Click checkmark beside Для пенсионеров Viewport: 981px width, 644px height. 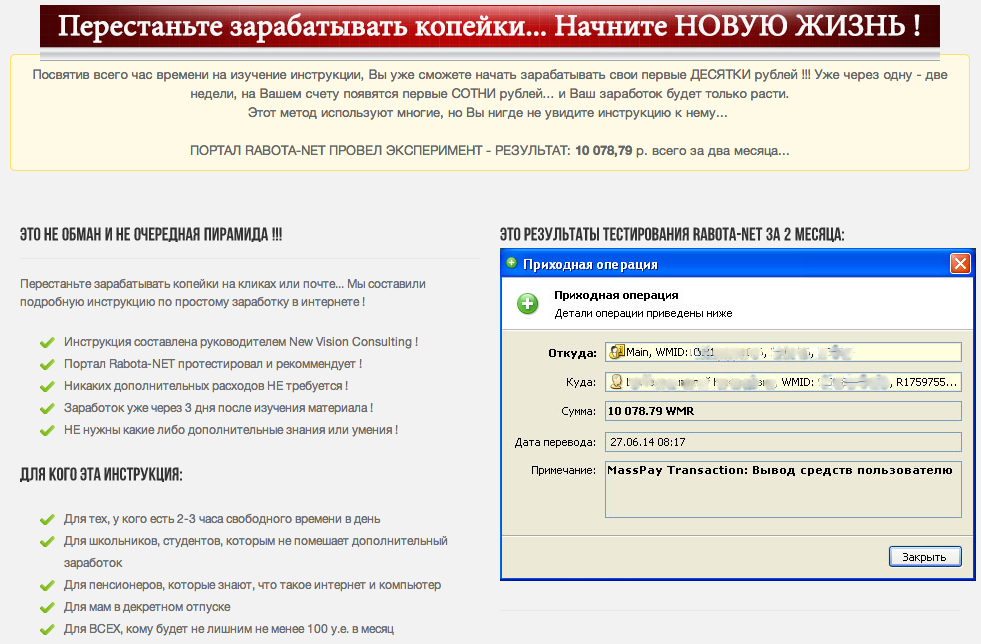point(47,586)
